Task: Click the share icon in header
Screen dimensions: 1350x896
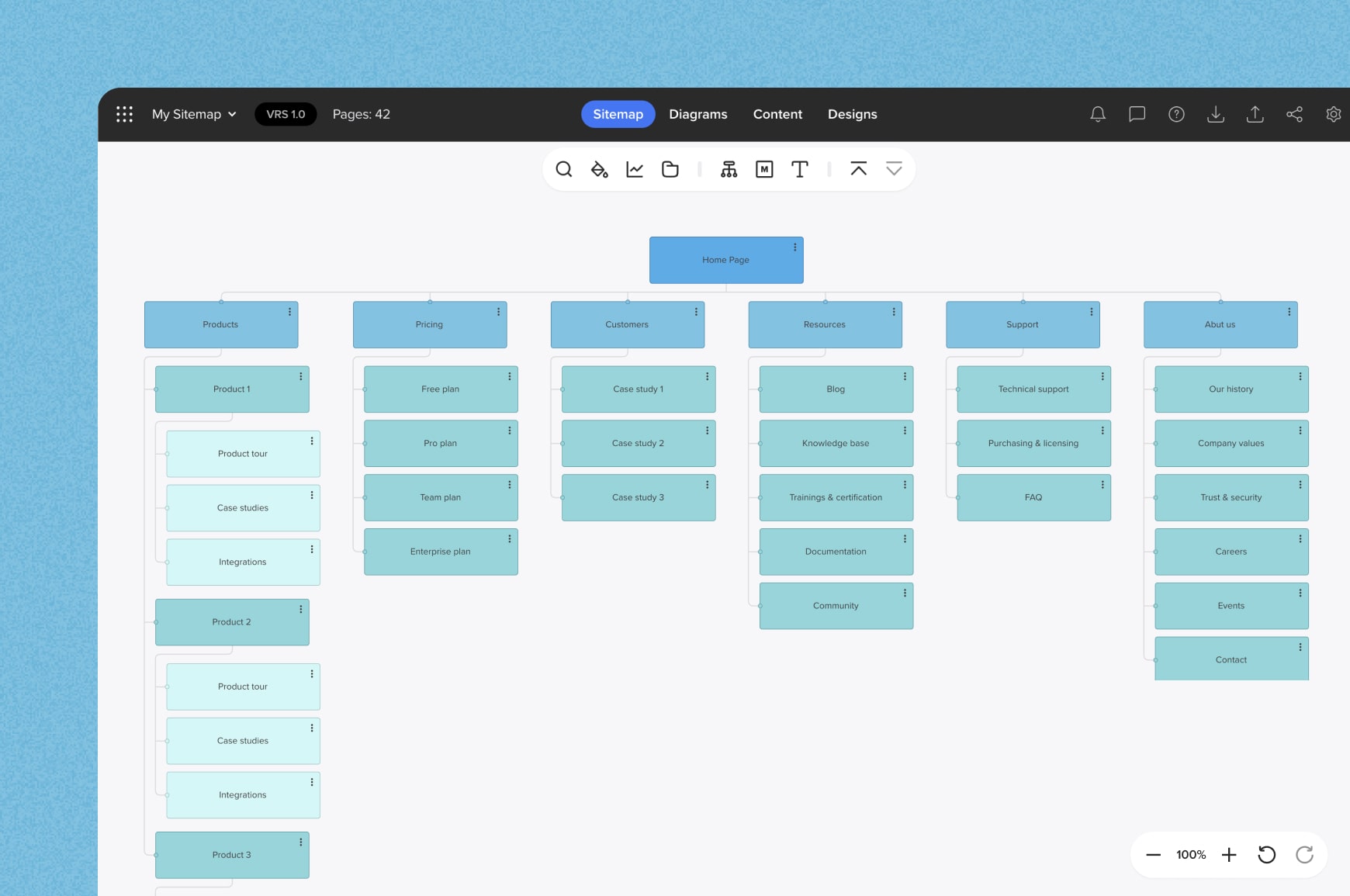Action: 1294,114
